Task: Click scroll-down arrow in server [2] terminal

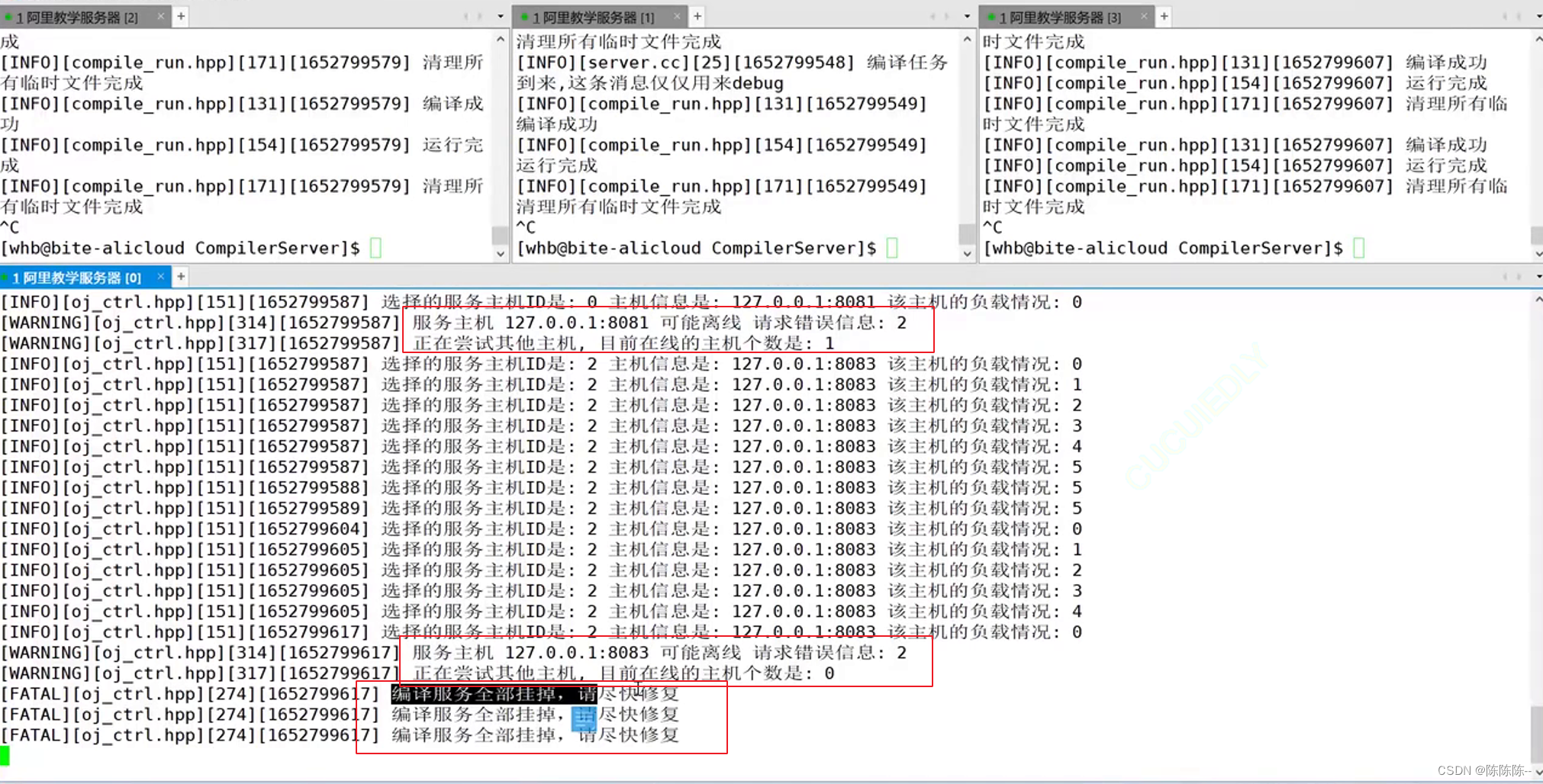Action: pyautogui.click(x=501, y=254)
